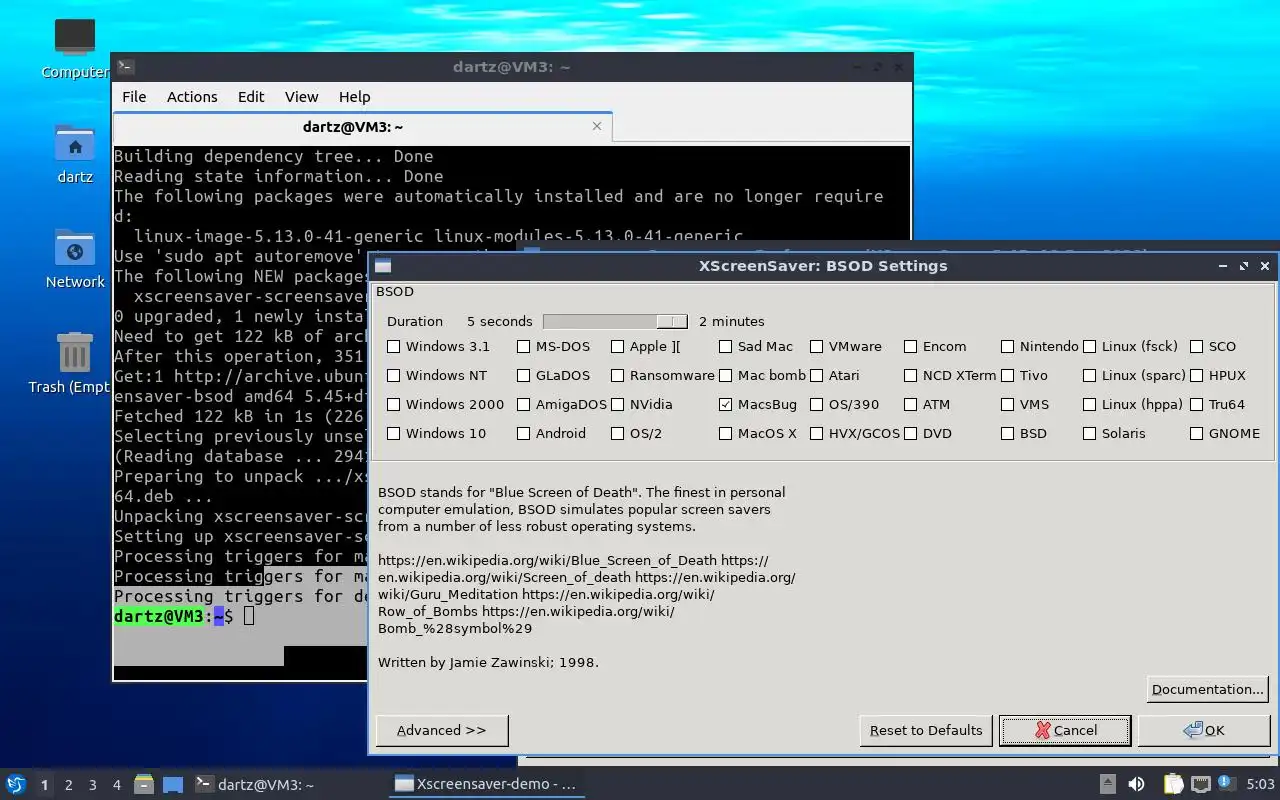The width and height of the screenshot is (1280, 800).
Task: Open the Computer desktop icon
Action: click(x=75, y=38)
